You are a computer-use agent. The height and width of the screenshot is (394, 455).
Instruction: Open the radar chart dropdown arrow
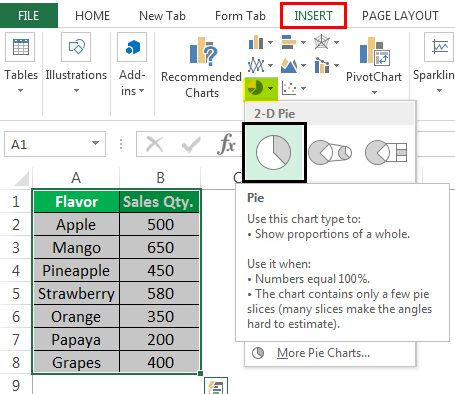point(337,42)
